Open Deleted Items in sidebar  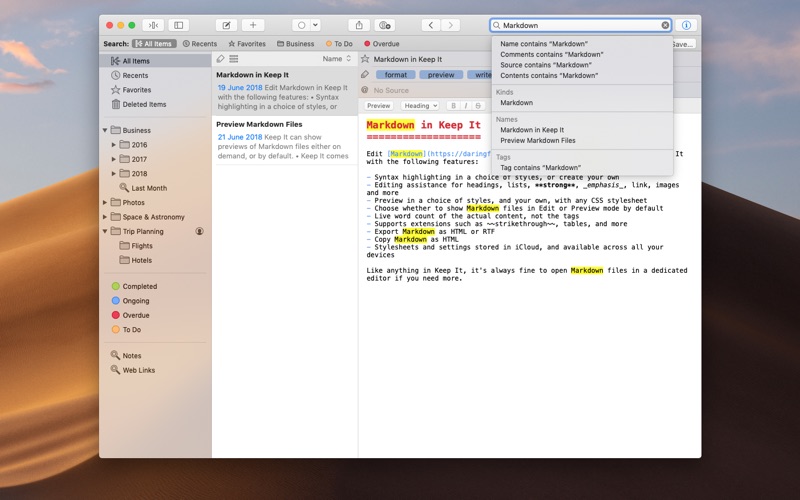click(x=144, y=104)
